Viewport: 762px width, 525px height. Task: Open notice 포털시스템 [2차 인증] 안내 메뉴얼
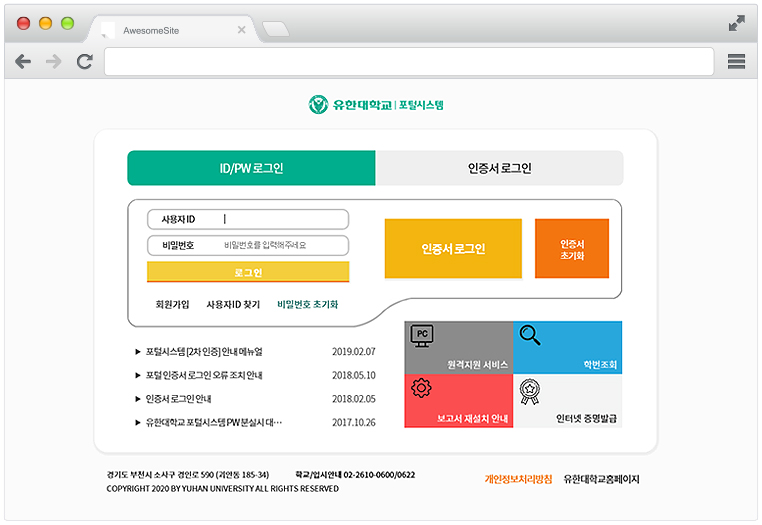(x=204, y=351)
